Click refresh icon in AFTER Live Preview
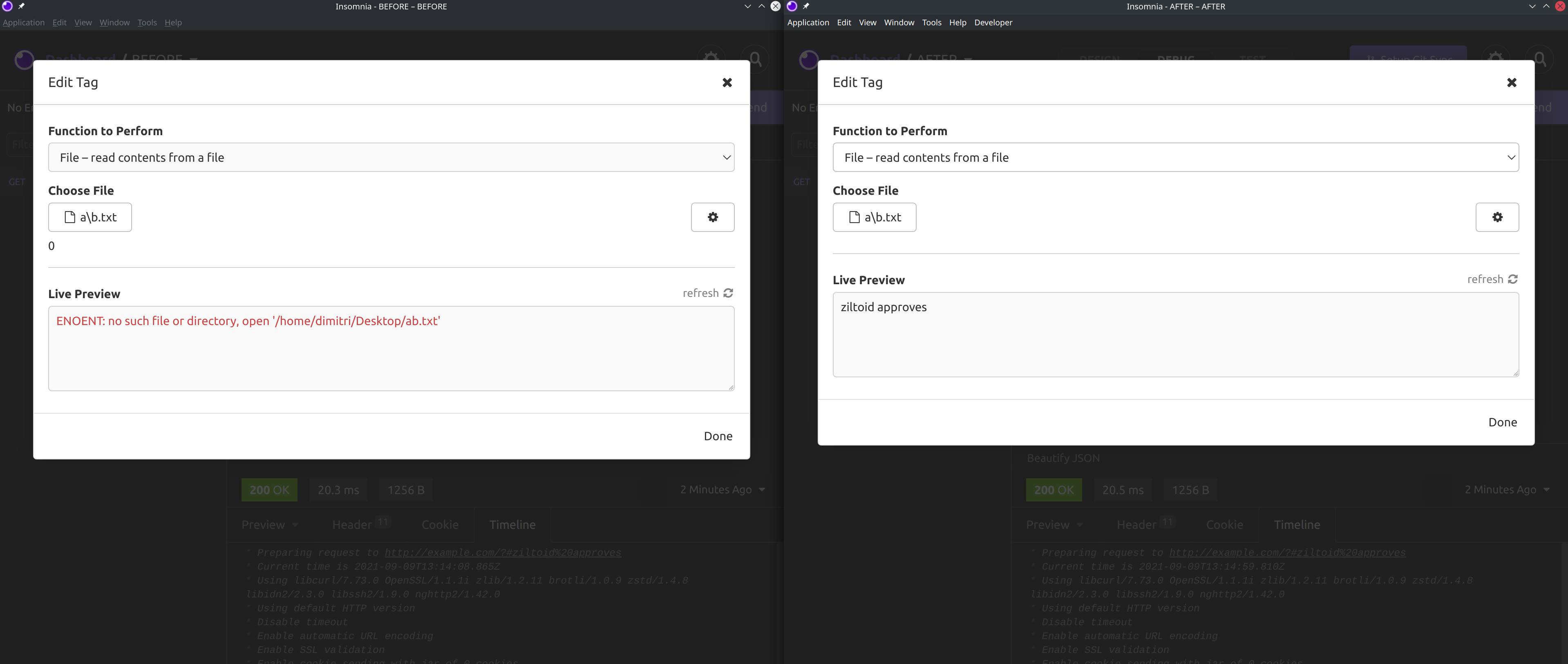Image resolution: width=1568 pixels, height=664 pixels. pyautogui.click(x=1512, y=279)
